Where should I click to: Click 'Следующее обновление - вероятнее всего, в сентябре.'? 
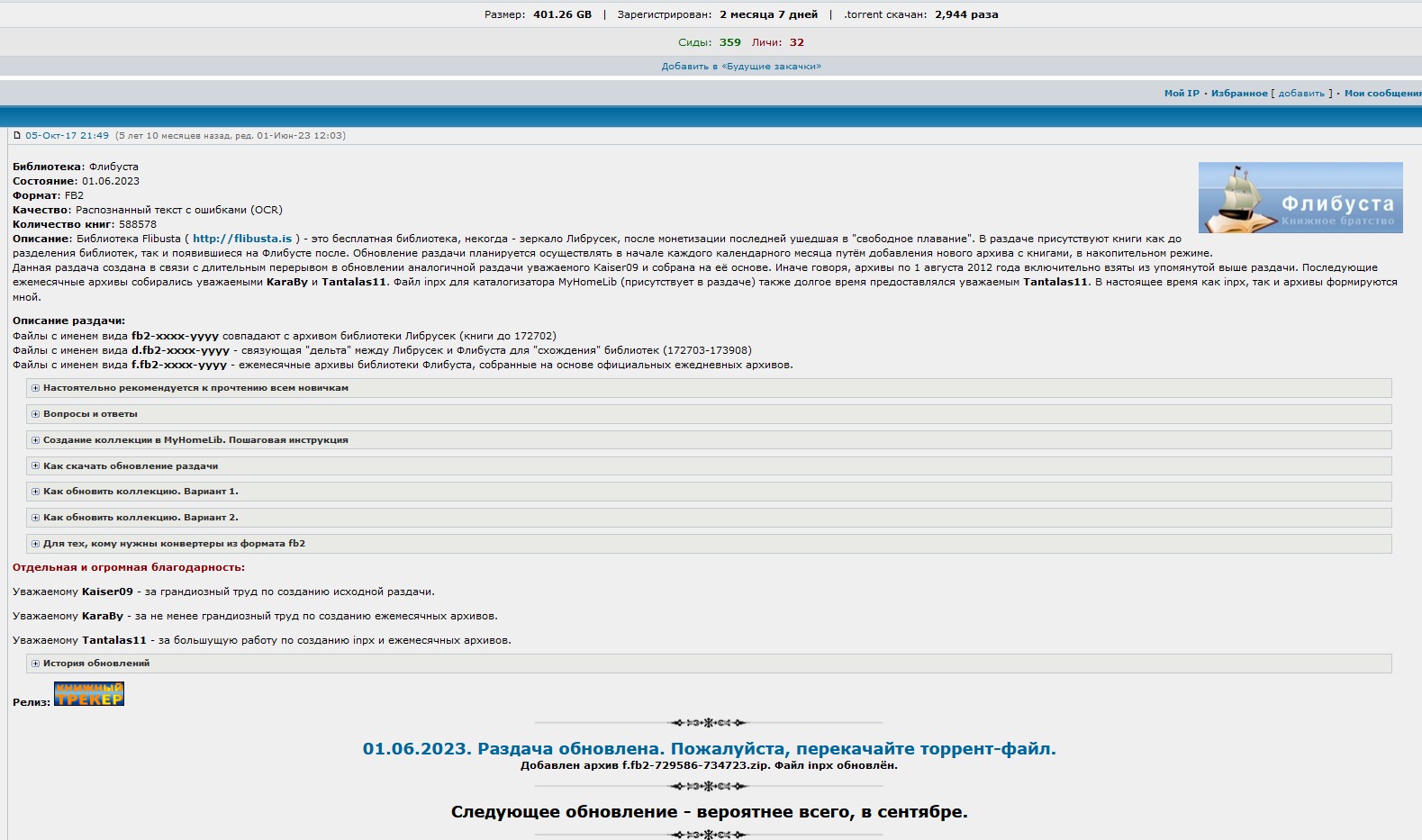(710, 812)
